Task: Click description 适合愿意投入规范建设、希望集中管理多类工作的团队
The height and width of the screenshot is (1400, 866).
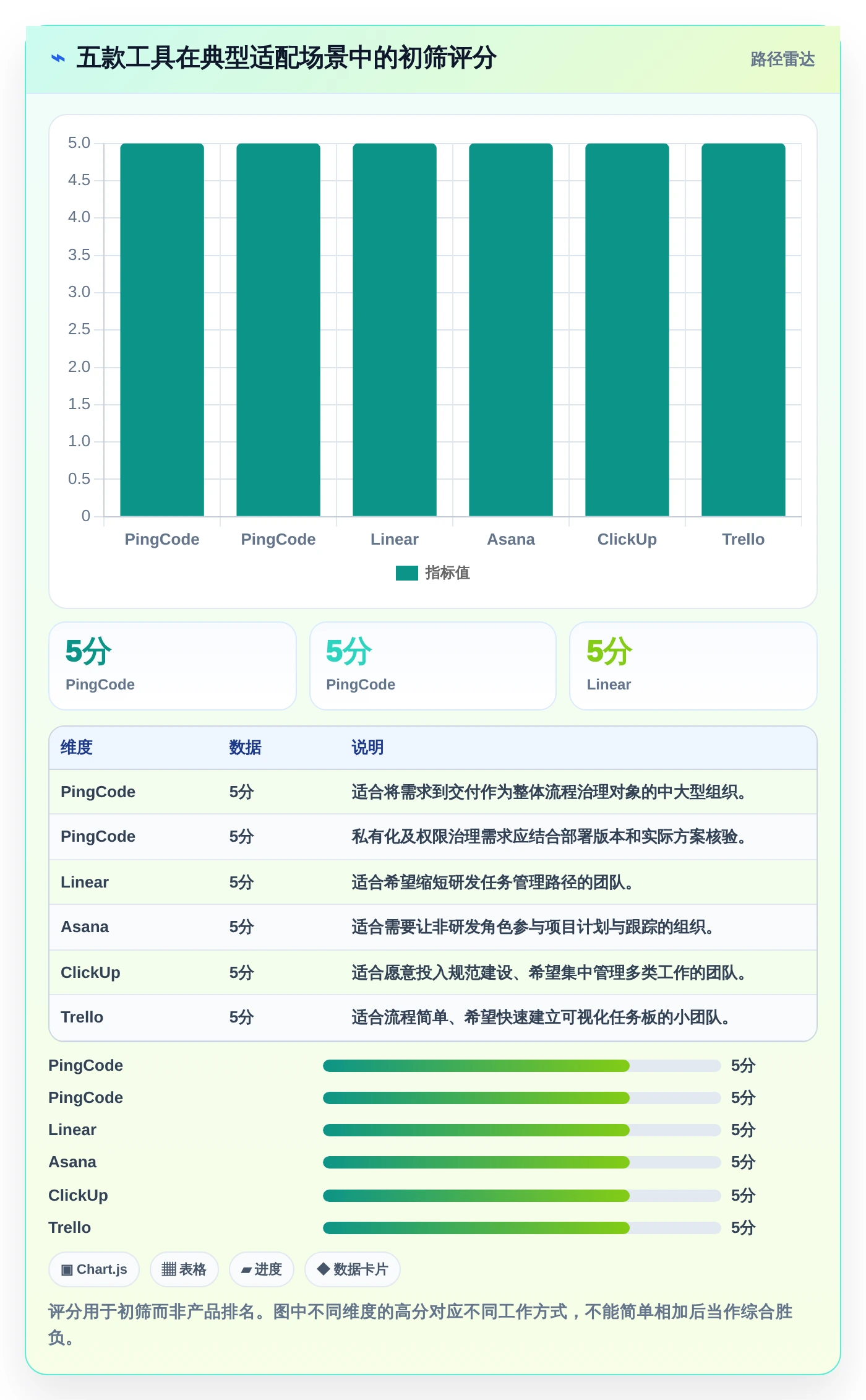Action: [x=549, y=972]
